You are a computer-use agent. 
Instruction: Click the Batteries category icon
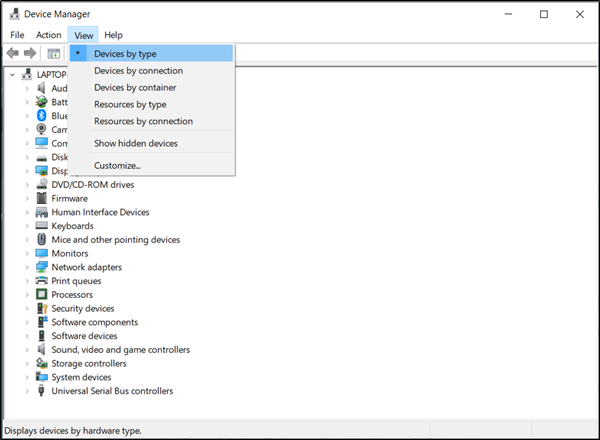tap(41, 102)
